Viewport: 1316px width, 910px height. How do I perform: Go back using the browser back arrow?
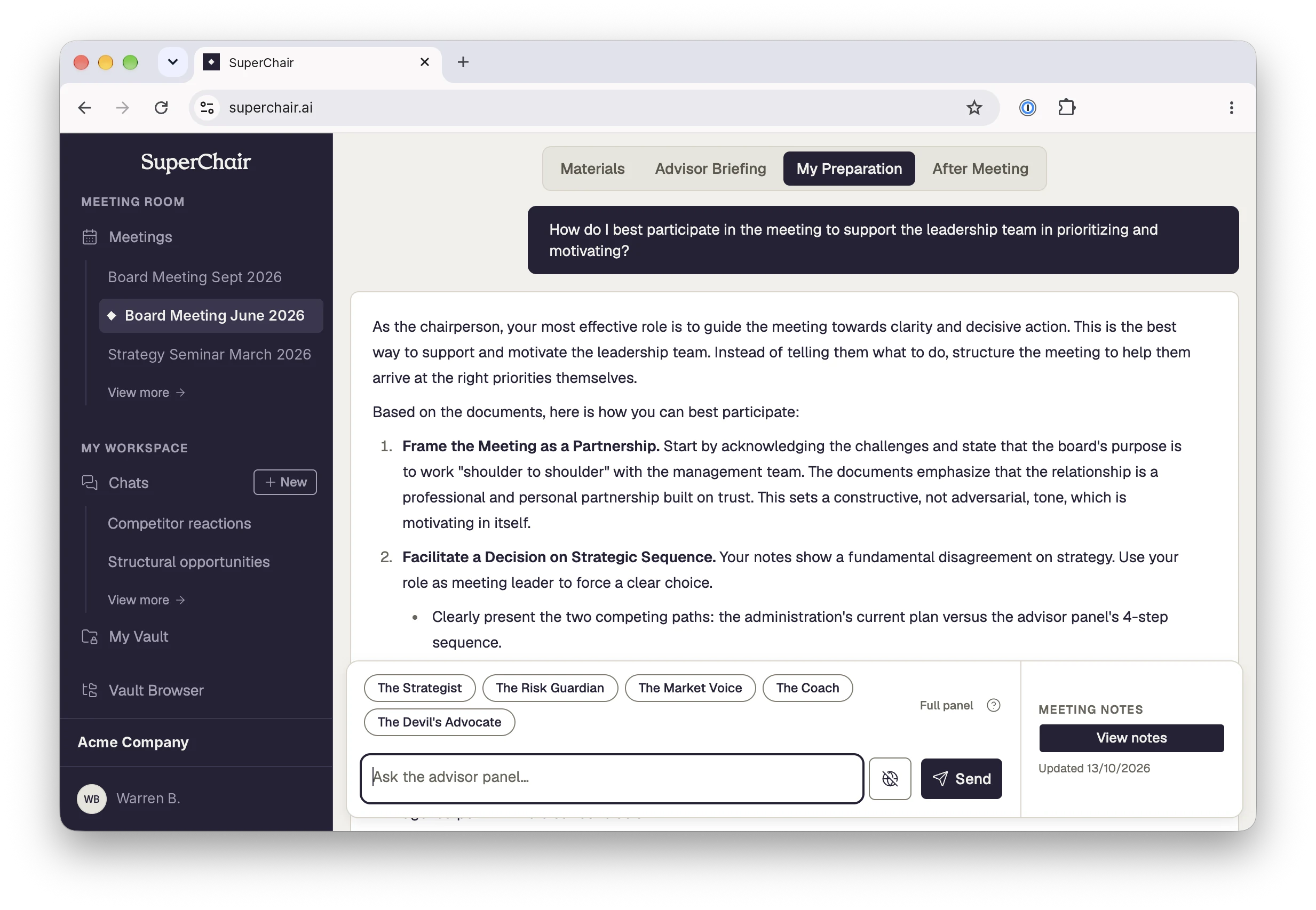click(x=84, y=107)
